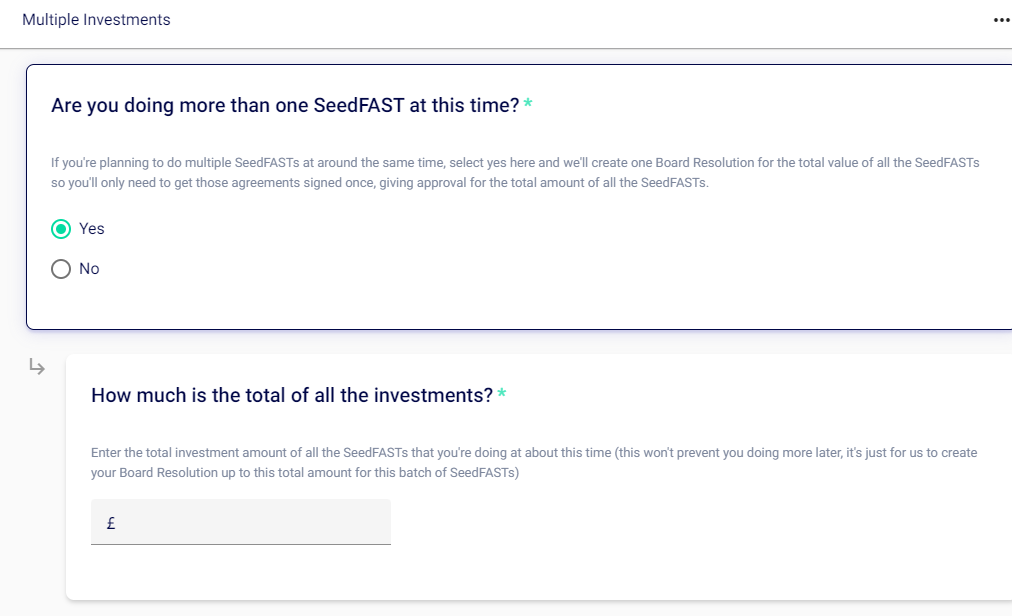Screen dimensions: 1012x616
Task: Click the asterisk after the SeedFAST question
Action: coord(528,105)
